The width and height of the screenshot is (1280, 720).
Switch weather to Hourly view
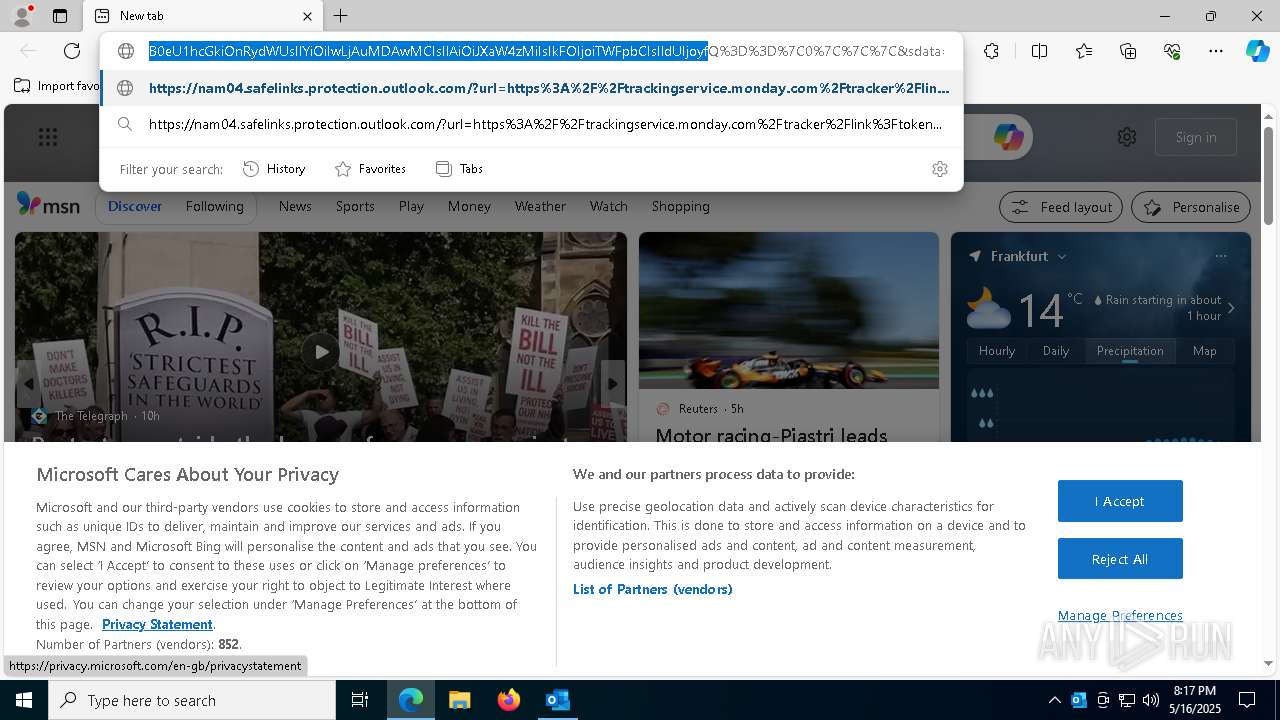click(x=997, y=351)
